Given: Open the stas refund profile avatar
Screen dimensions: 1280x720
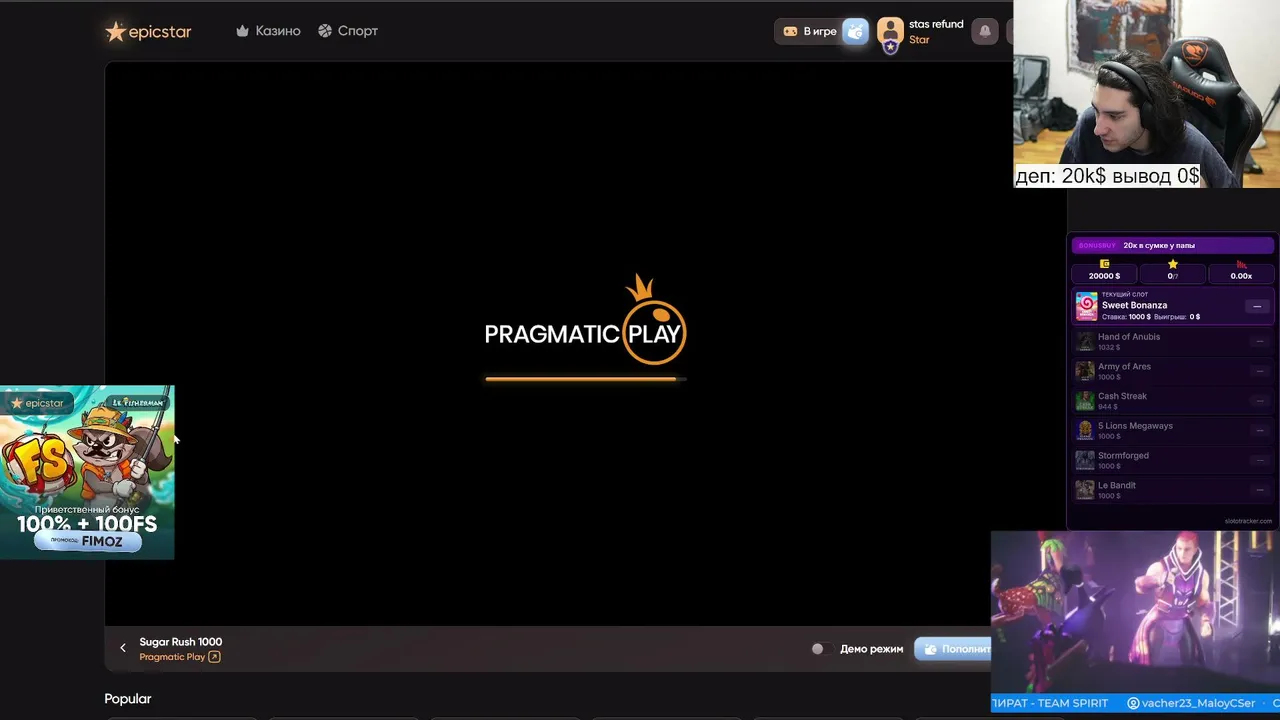Looking at the screenshot, I should pos(890,33).
